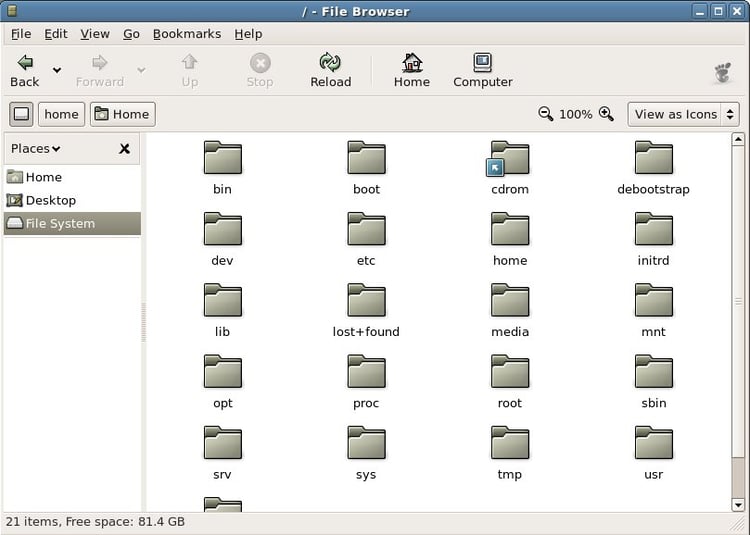Click the scrollbar down arrow
The height and width of the screenshot is (535, 750).
(x=738, y=505)
